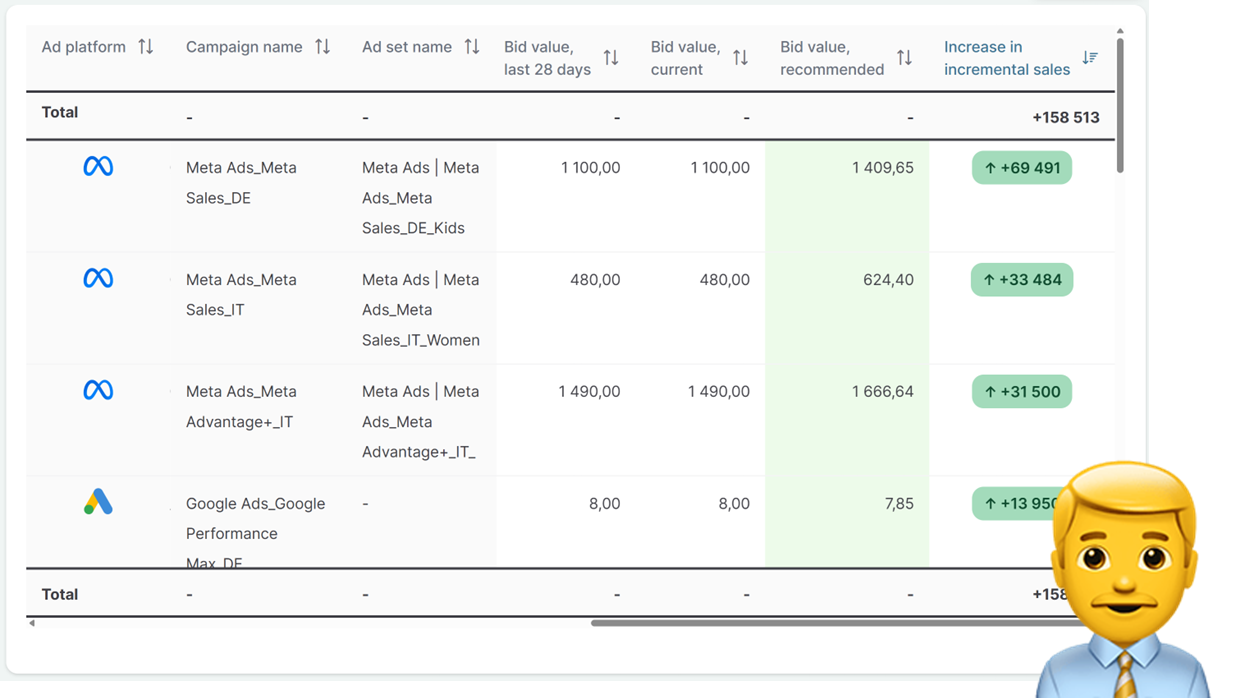Image resolution: width=1245 pixels, height=698 pixels.
Task: Click sort arrows beside Ad set name
Action: point(472,47)
